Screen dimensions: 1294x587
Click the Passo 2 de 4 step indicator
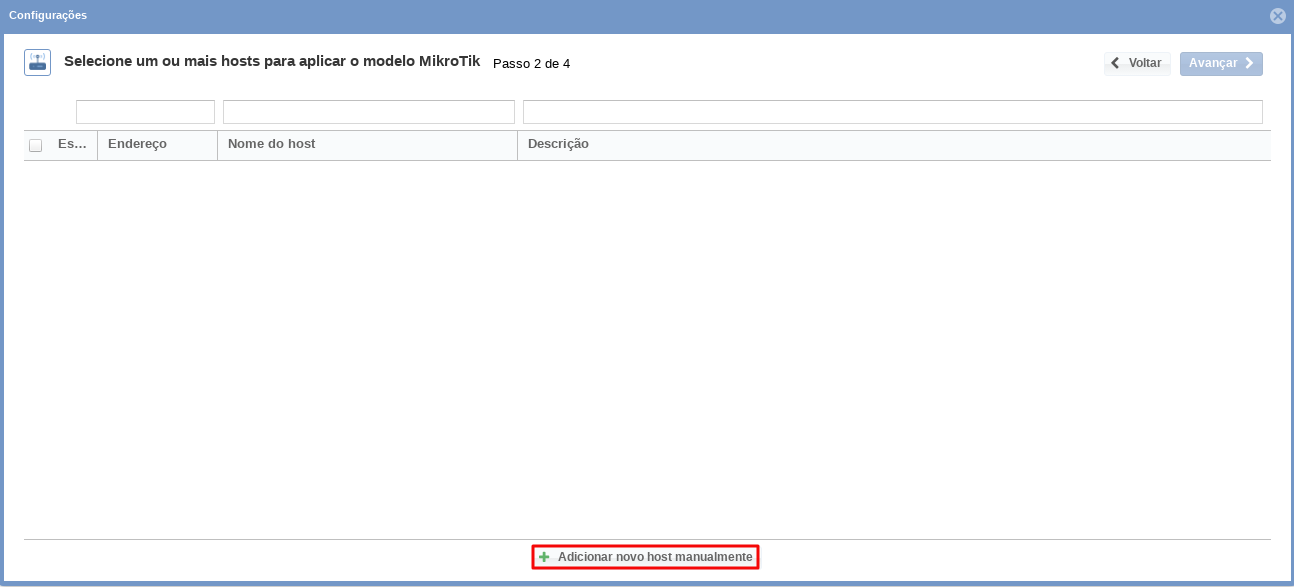pos(531,64)
